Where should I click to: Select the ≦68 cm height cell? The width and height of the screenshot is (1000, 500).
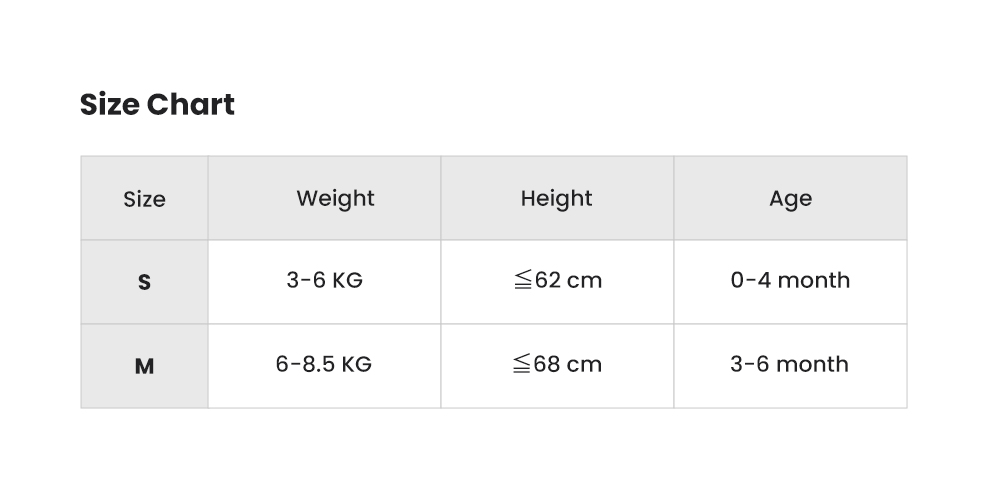(x=556, y=364)
